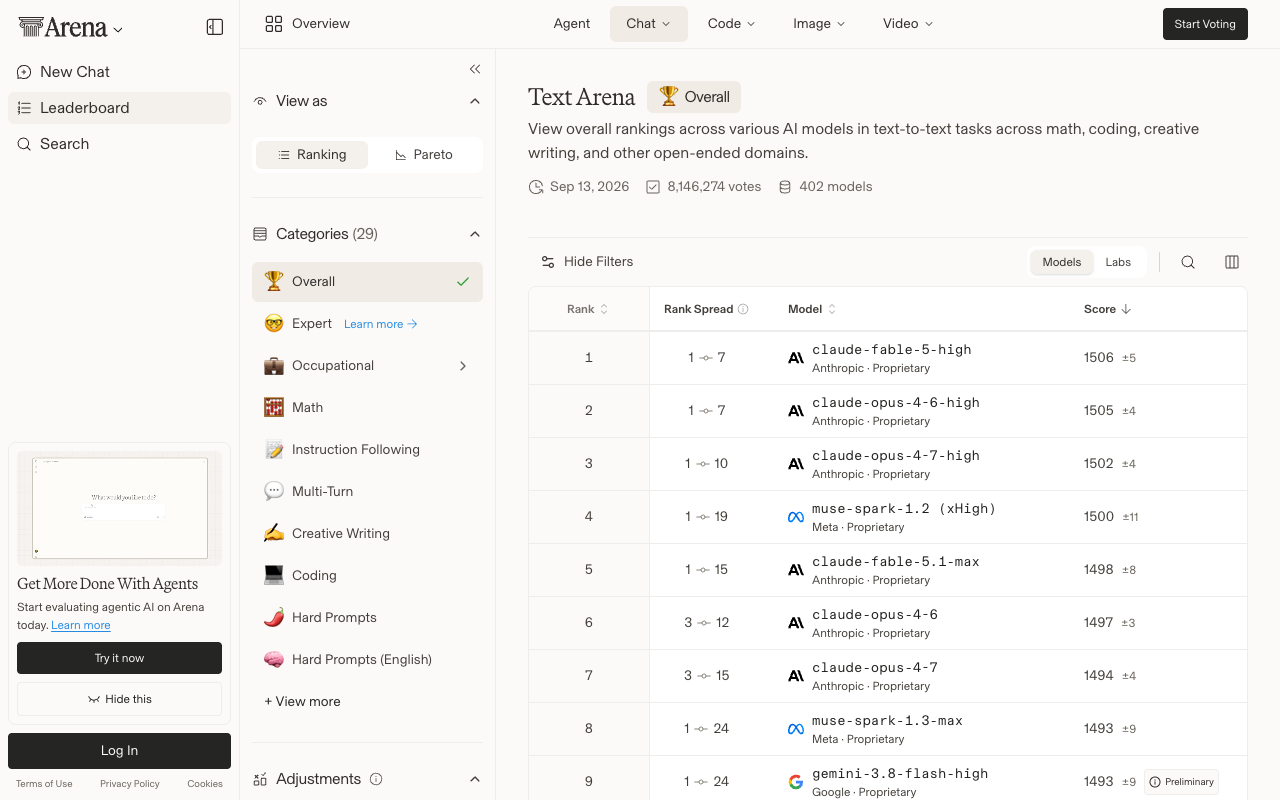Open the Code dropdown menu
The width and height of the screenshot is (1280, 800).
click(x=731, y=24)
